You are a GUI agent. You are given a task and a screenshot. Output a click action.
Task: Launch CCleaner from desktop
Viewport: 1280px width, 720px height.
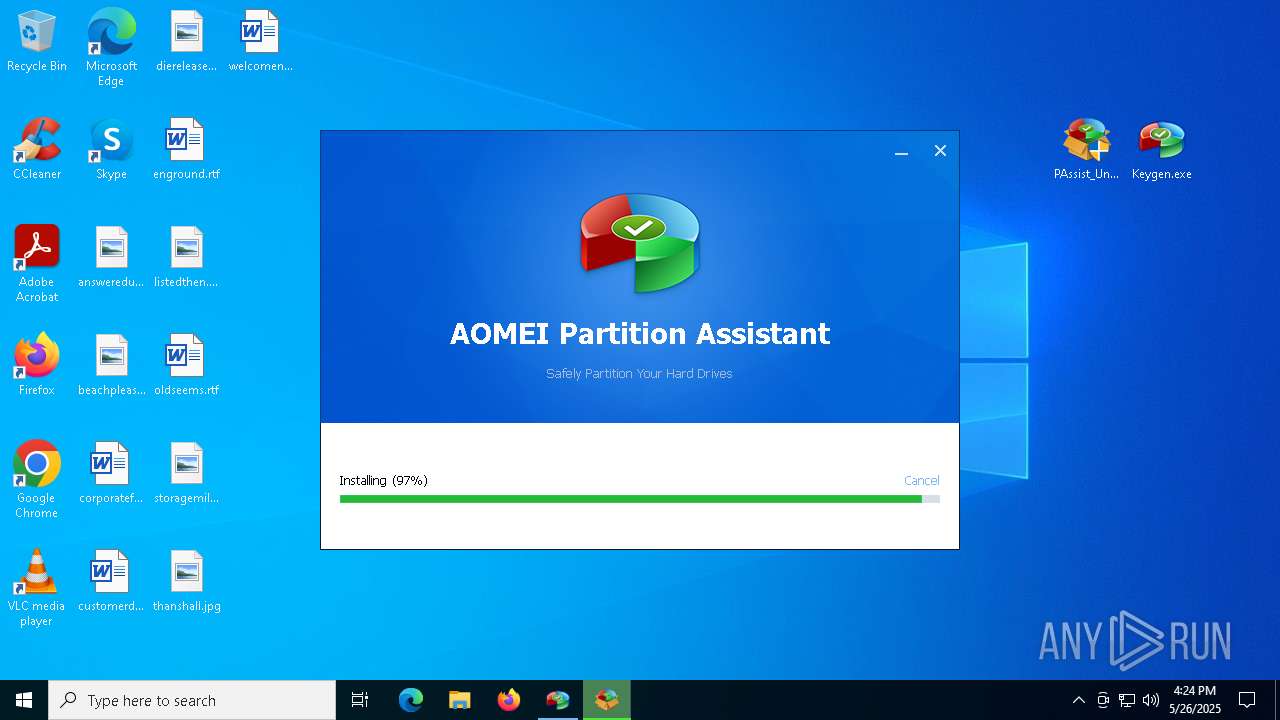point(37,150)
